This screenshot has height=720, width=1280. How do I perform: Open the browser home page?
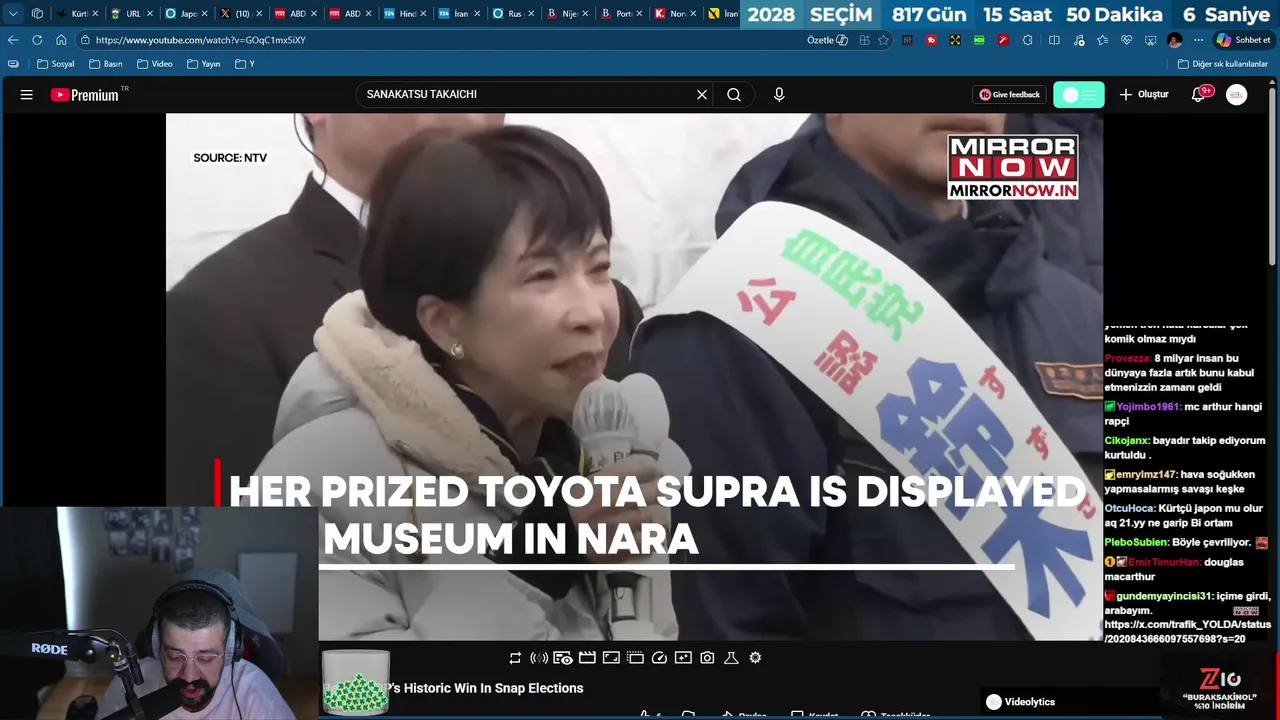61,40
